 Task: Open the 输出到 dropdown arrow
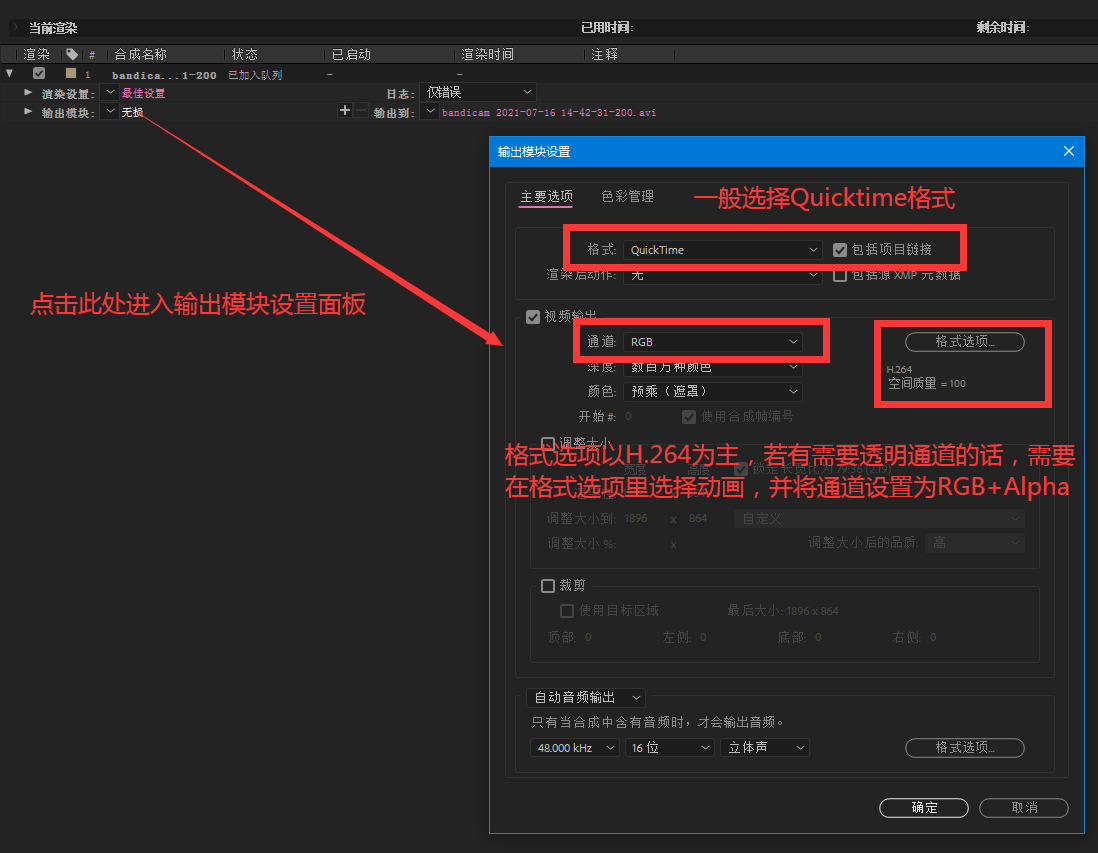click(430, 111)
